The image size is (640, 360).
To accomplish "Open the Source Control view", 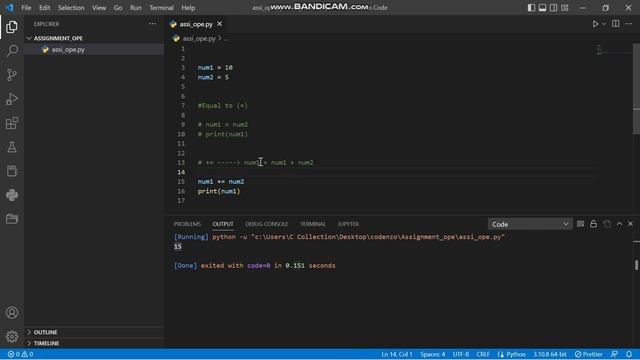I will coord(12,75).
